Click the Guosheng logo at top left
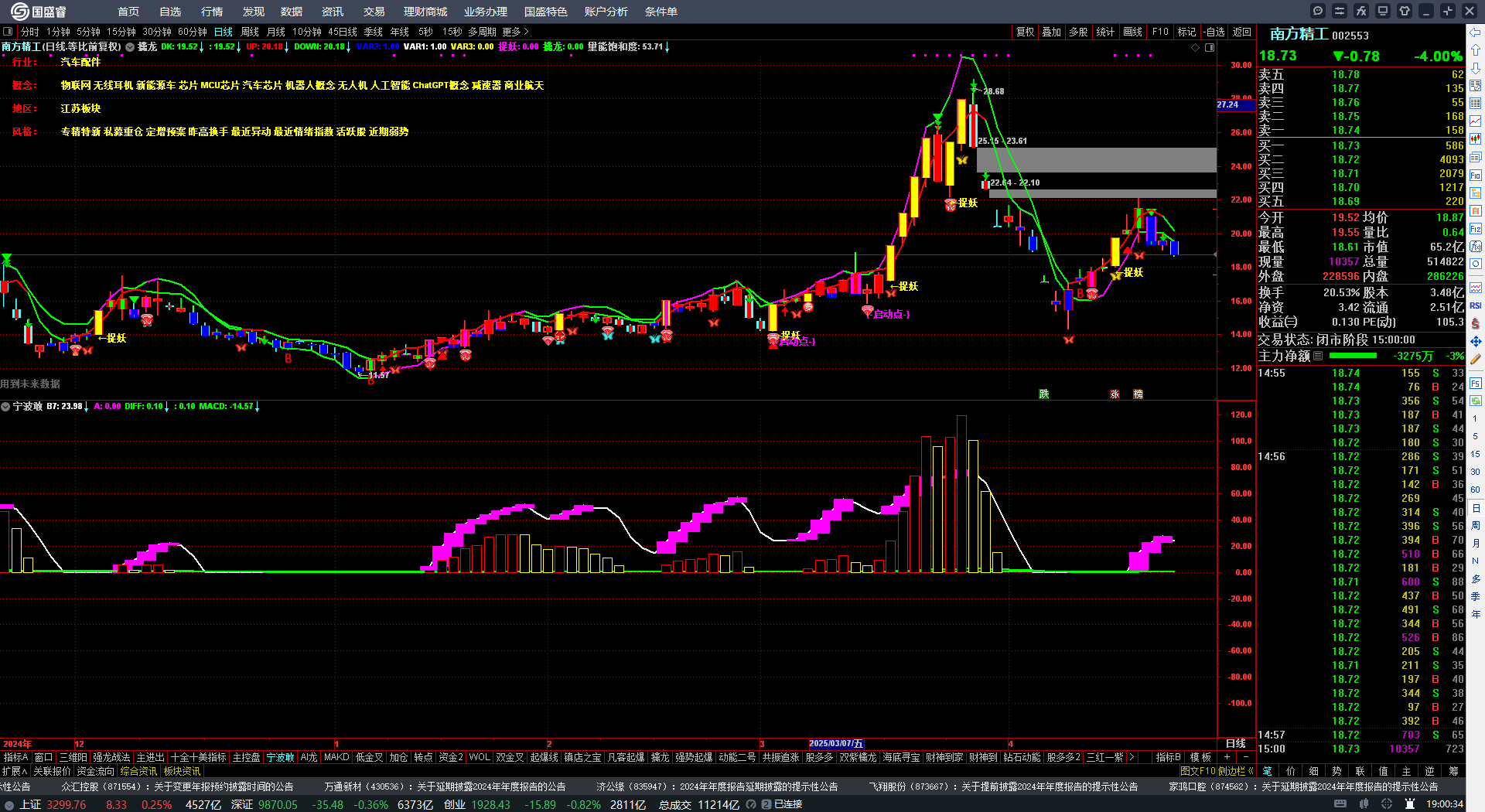 tap(39, 12)
